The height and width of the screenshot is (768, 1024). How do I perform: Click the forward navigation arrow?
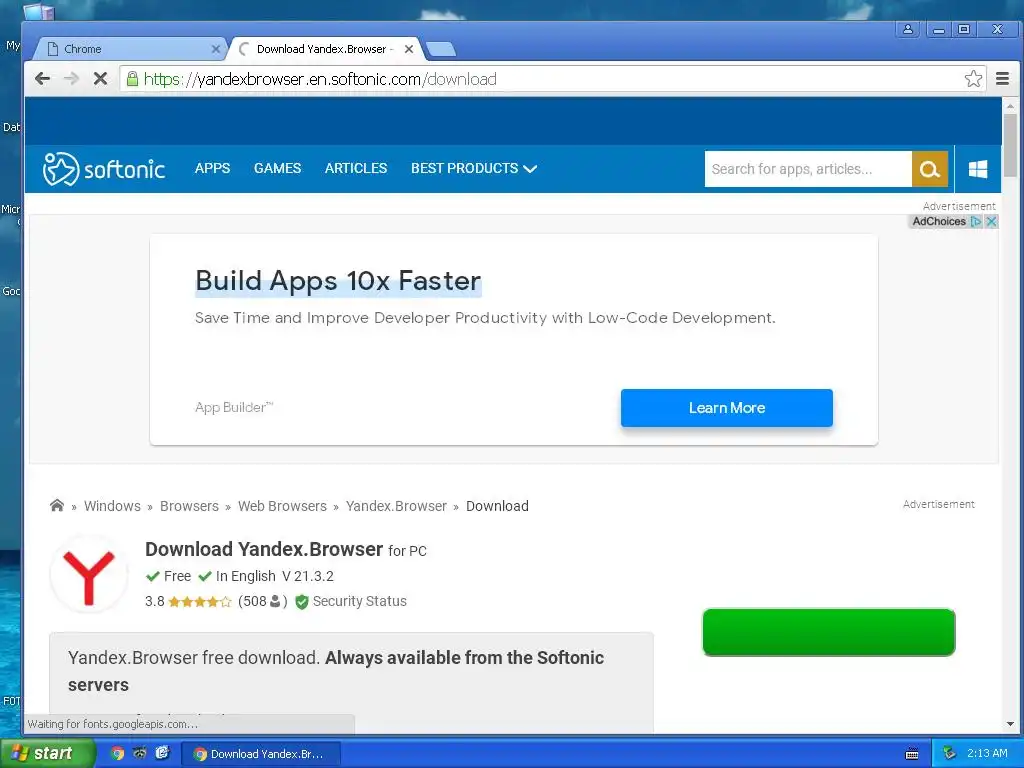(71, 79)
